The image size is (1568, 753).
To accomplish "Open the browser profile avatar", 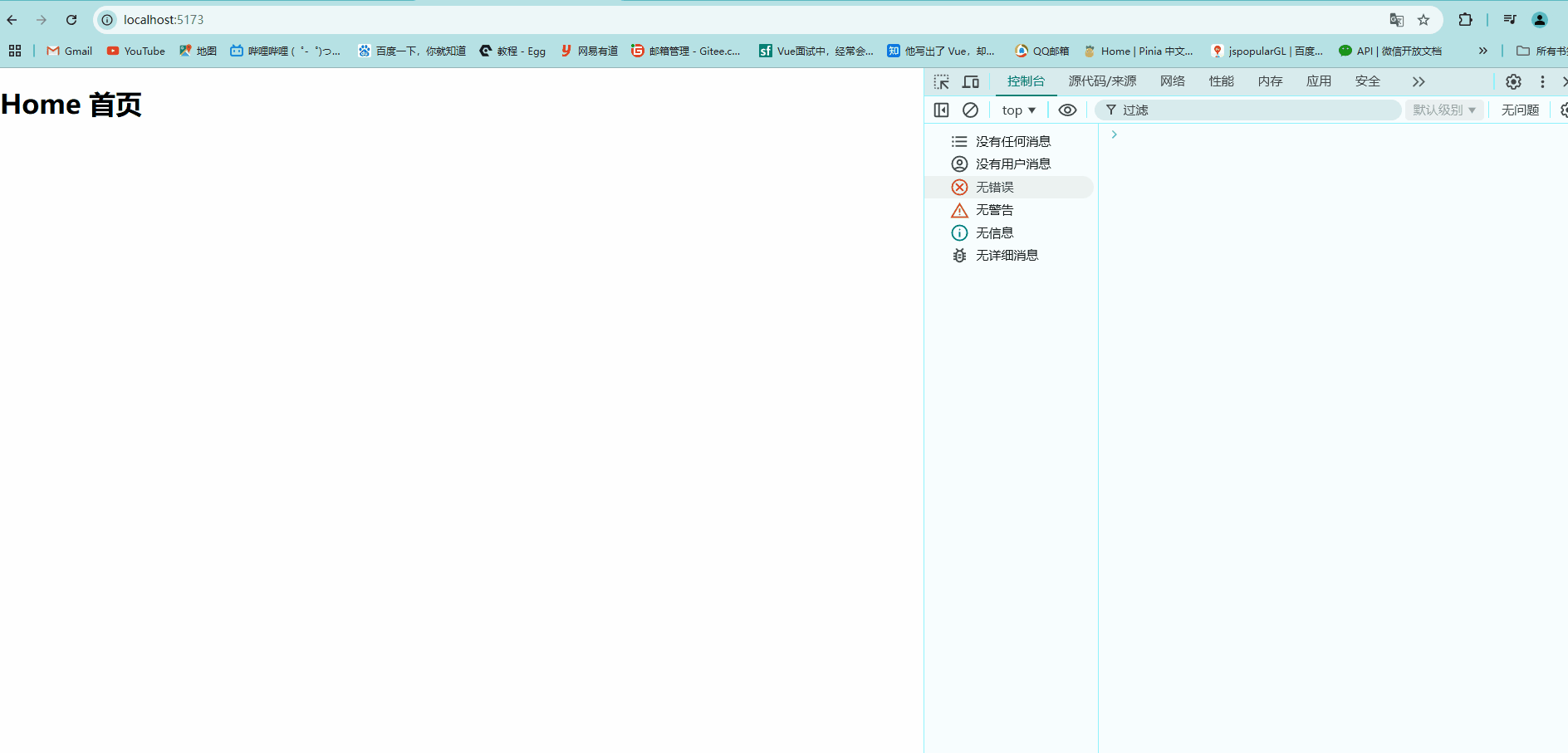I will pos(1540,20).
